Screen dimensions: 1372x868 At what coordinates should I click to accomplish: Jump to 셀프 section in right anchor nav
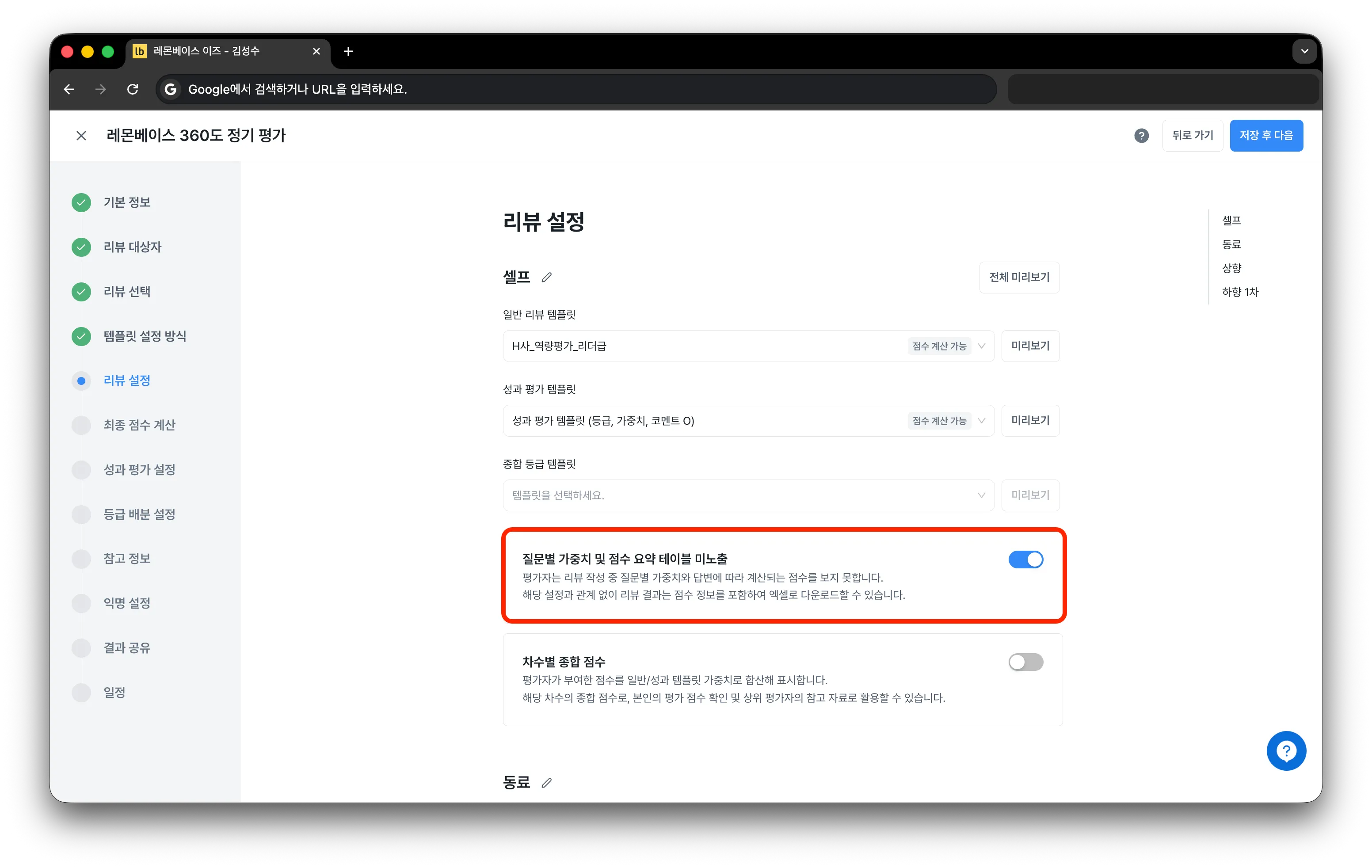coord(1231,221)
